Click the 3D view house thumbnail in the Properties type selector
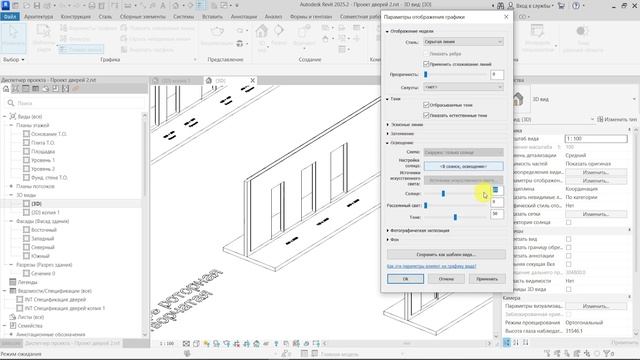The width and height of the screenshot is (640, 360). [518, 99]
